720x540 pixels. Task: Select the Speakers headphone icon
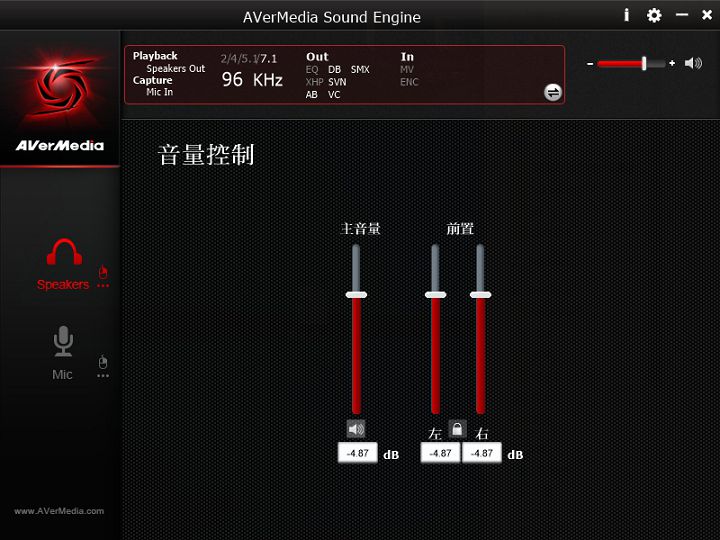point(63,253)
